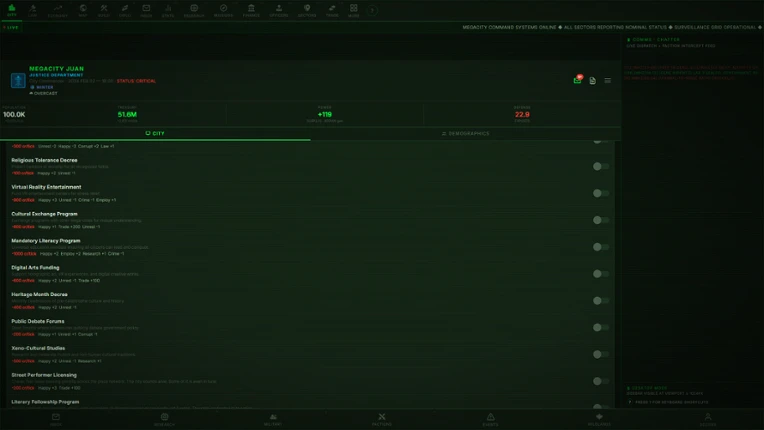Open the Map globe icon
This screenshot has width=764, height=430.
pyautogui.click(x=83, y=11)
